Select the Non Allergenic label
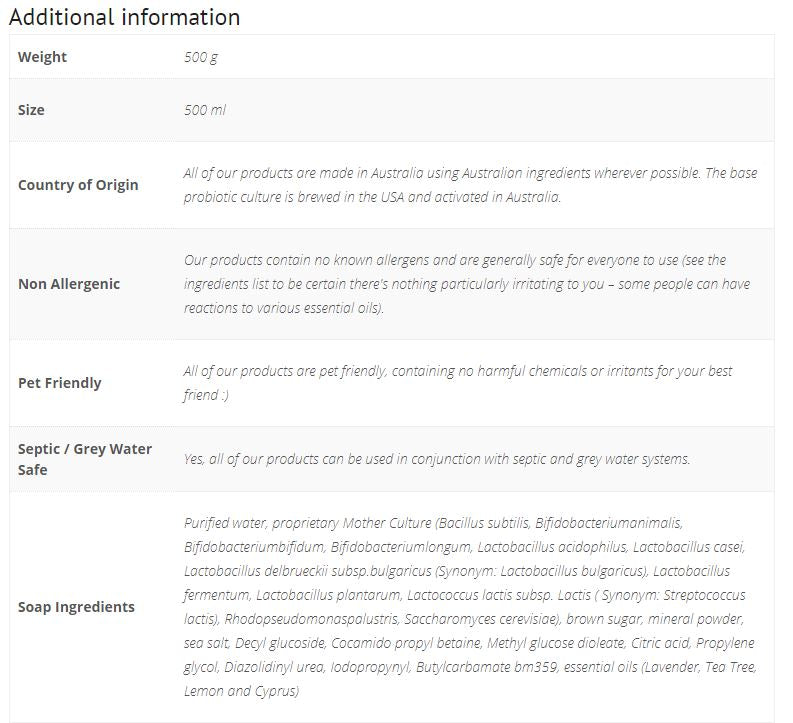This screenshot has height=723, width=793. 69,284
